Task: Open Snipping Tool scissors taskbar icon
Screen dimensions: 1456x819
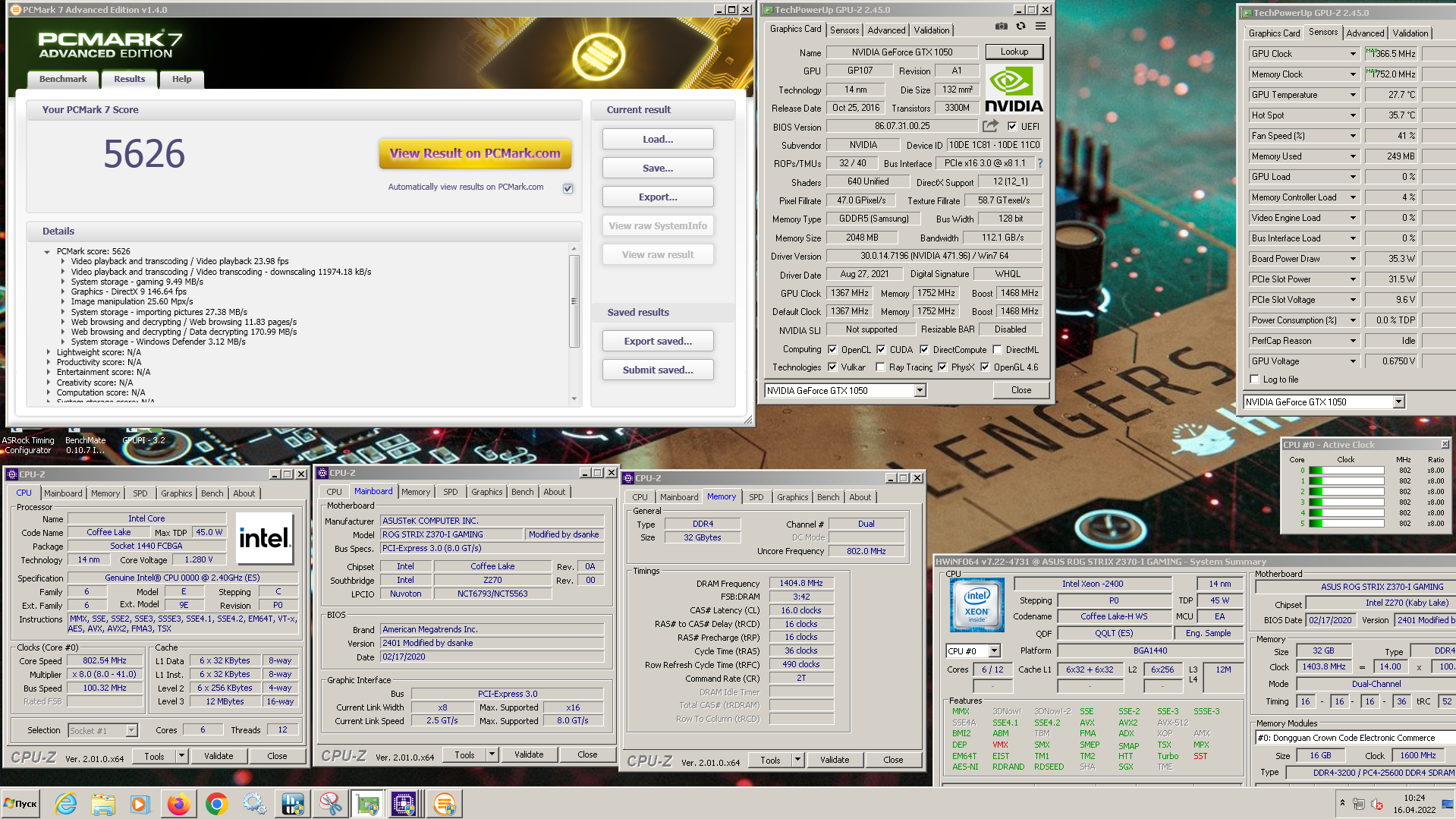Action: 331,804
